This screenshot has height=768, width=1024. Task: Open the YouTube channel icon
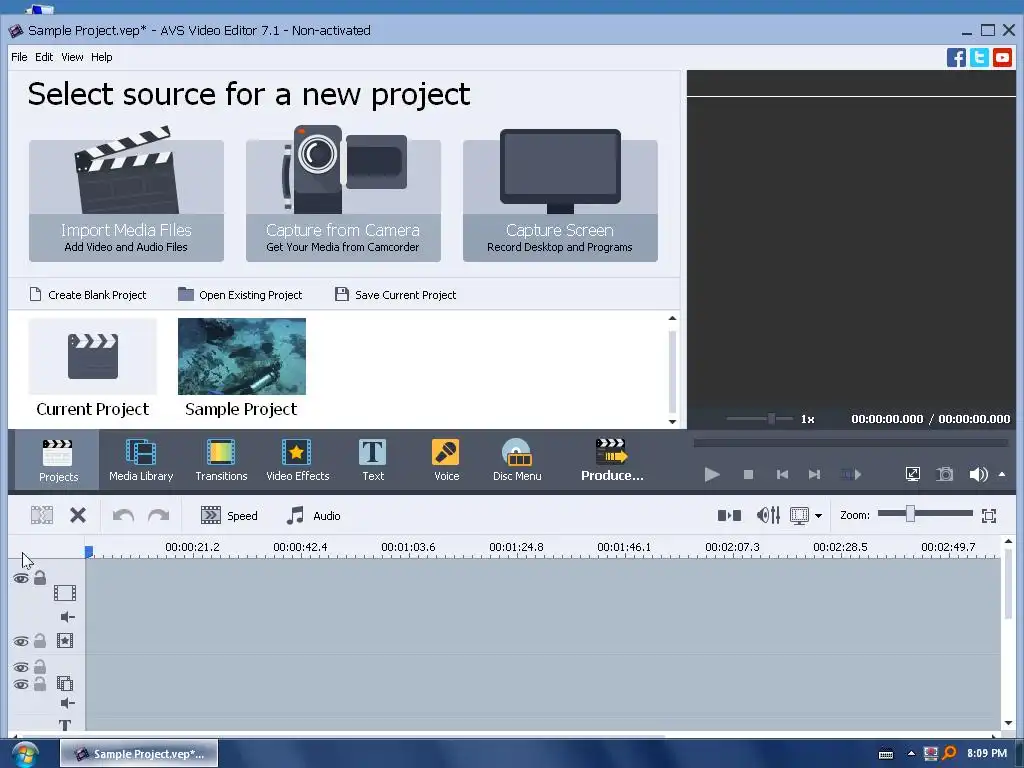click(x=1002, y=57)
